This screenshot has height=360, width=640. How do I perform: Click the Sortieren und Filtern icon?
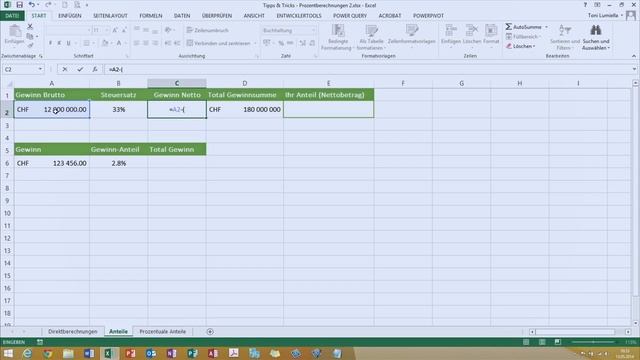click(x=565, y=30)
